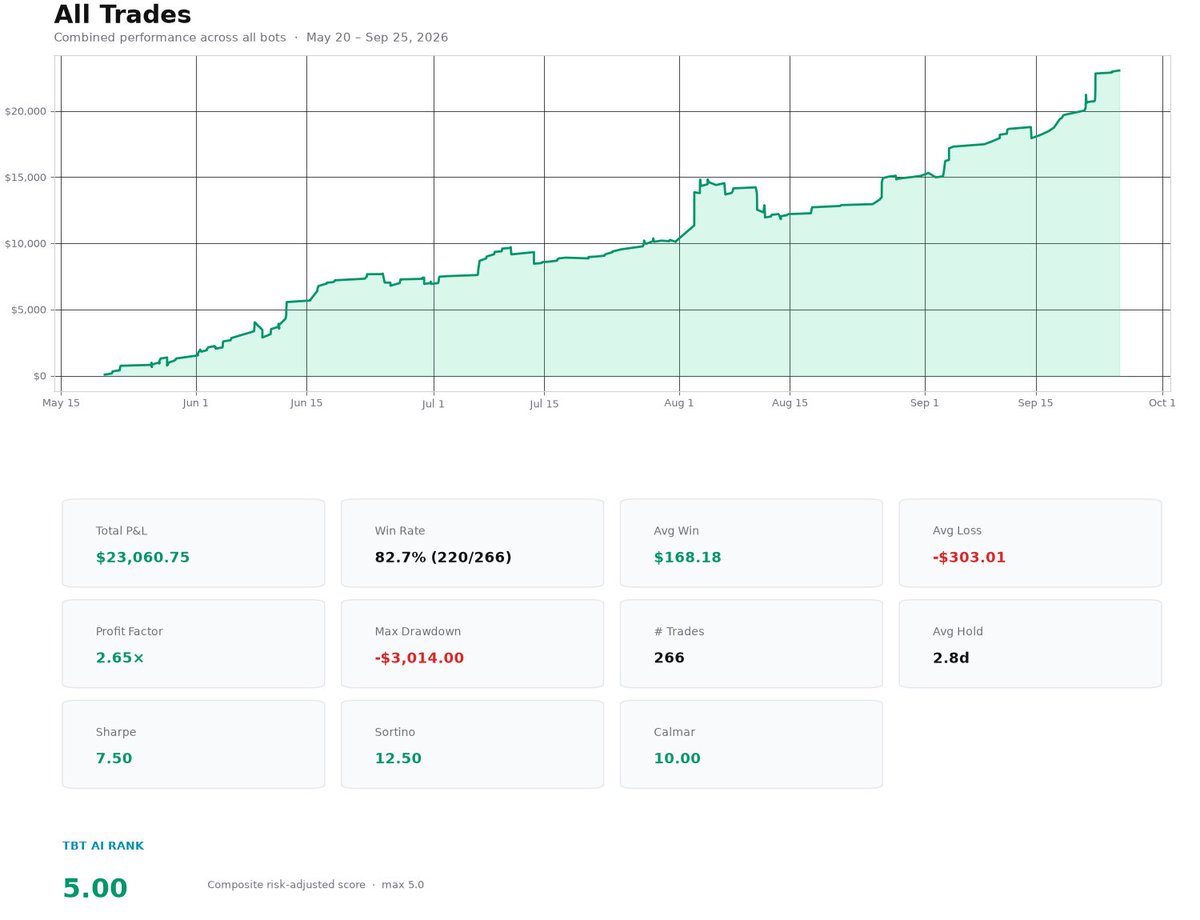Select the Sharpe label

tap(116, 732)
